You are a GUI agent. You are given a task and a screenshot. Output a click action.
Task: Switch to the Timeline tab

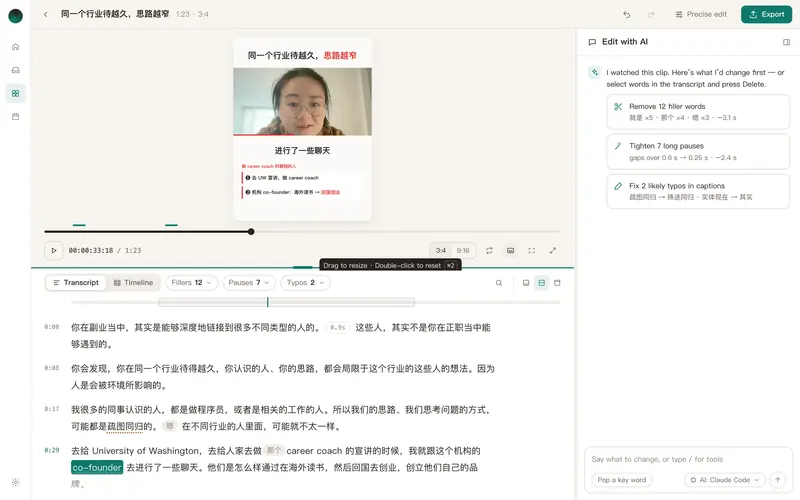(x=133, y=283)
